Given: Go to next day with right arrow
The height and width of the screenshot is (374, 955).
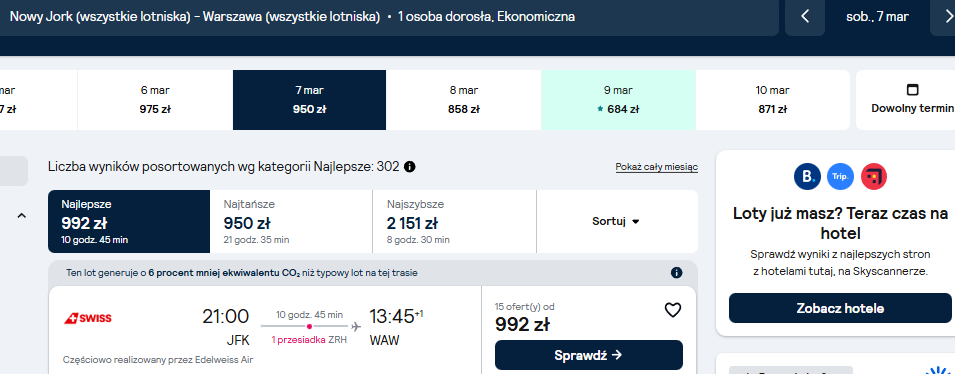Looking at the screenshot, I should point(942,17).
